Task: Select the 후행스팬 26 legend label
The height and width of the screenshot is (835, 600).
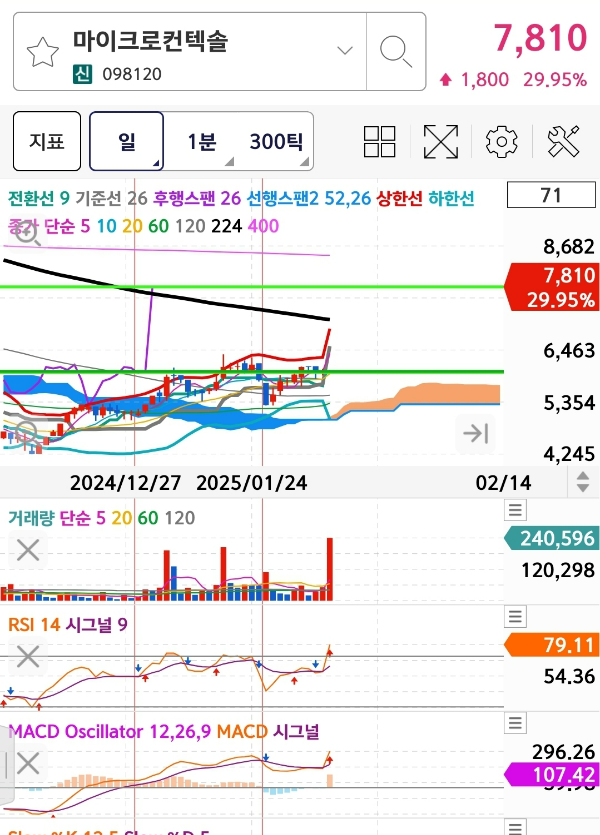Action: (x=197, y=199)
